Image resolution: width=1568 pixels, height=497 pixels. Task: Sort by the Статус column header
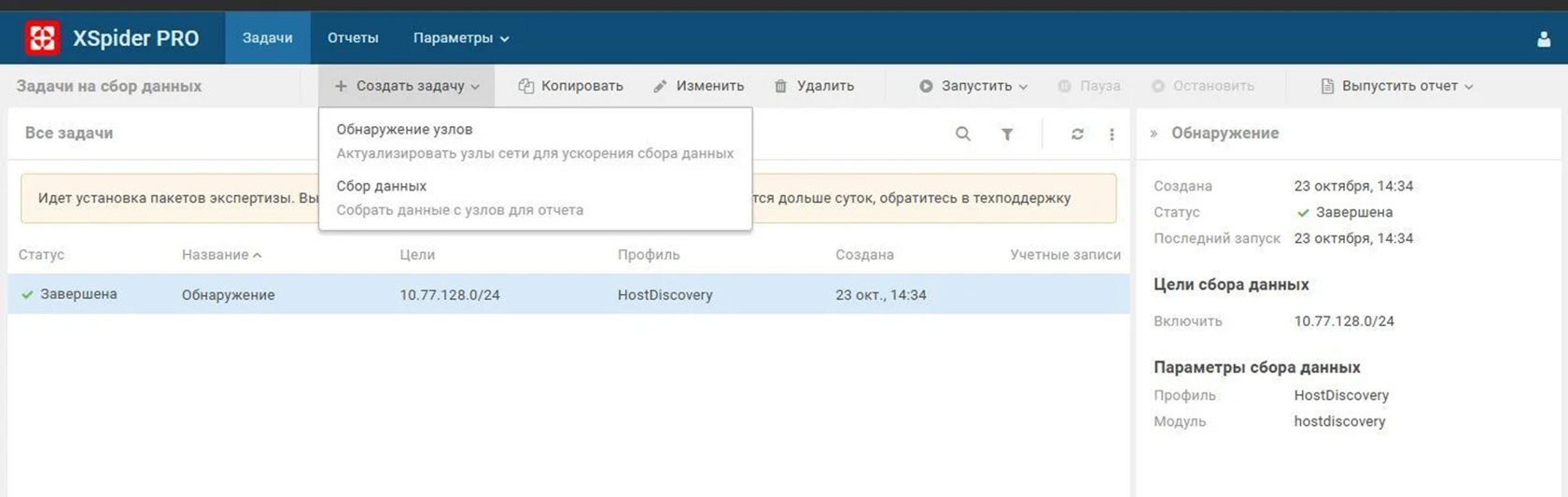(x=41, y=254)
